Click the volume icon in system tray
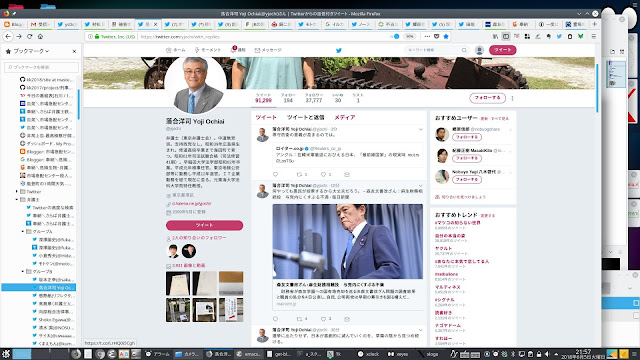 click(x=547, y=354)
